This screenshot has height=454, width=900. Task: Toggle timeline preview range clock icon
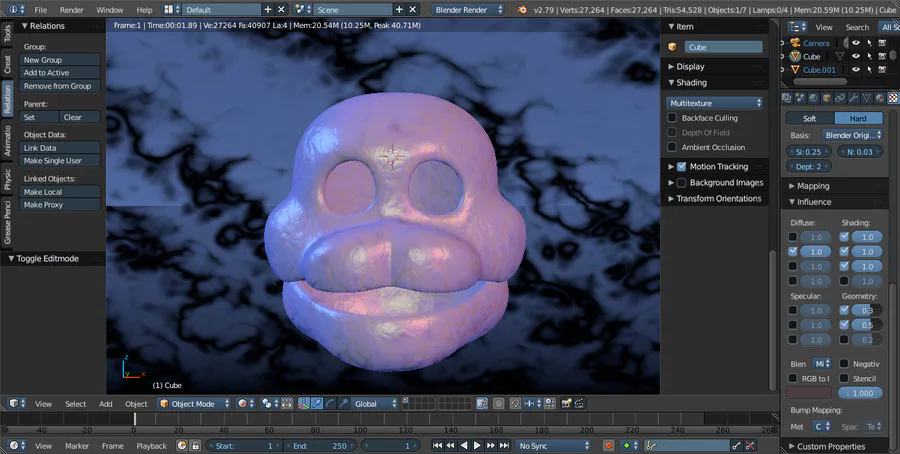[182, 445]
